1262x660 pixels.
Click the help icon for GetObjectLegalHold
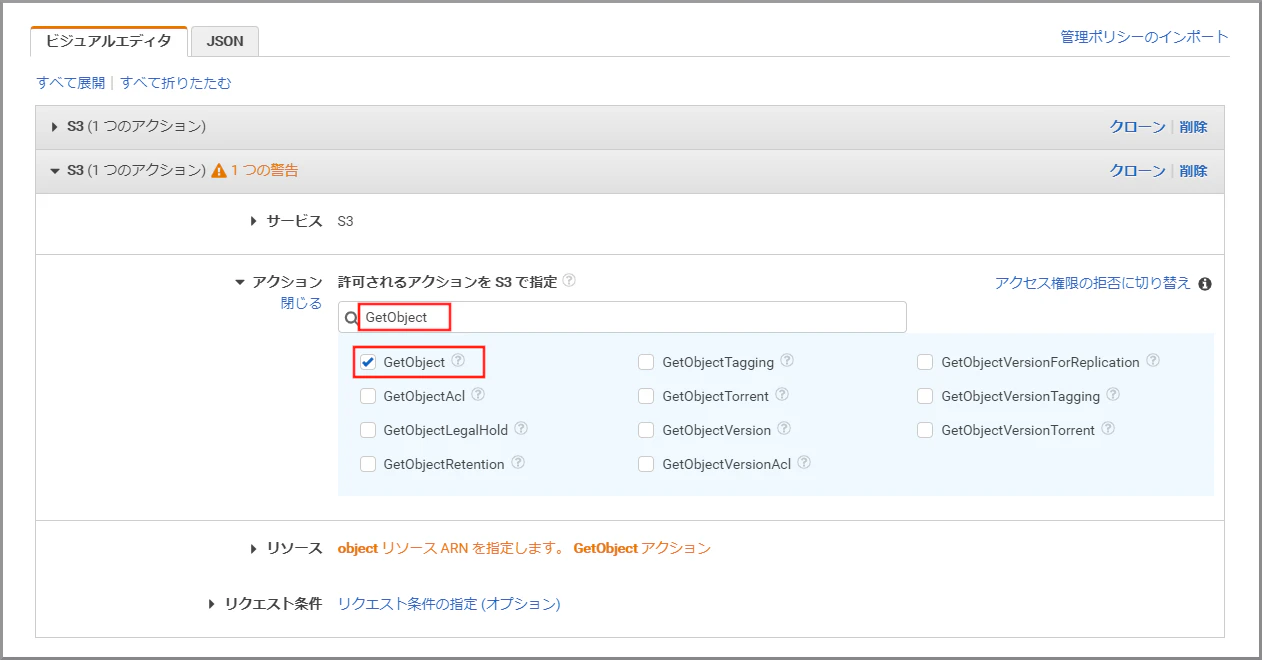point(521,428)
